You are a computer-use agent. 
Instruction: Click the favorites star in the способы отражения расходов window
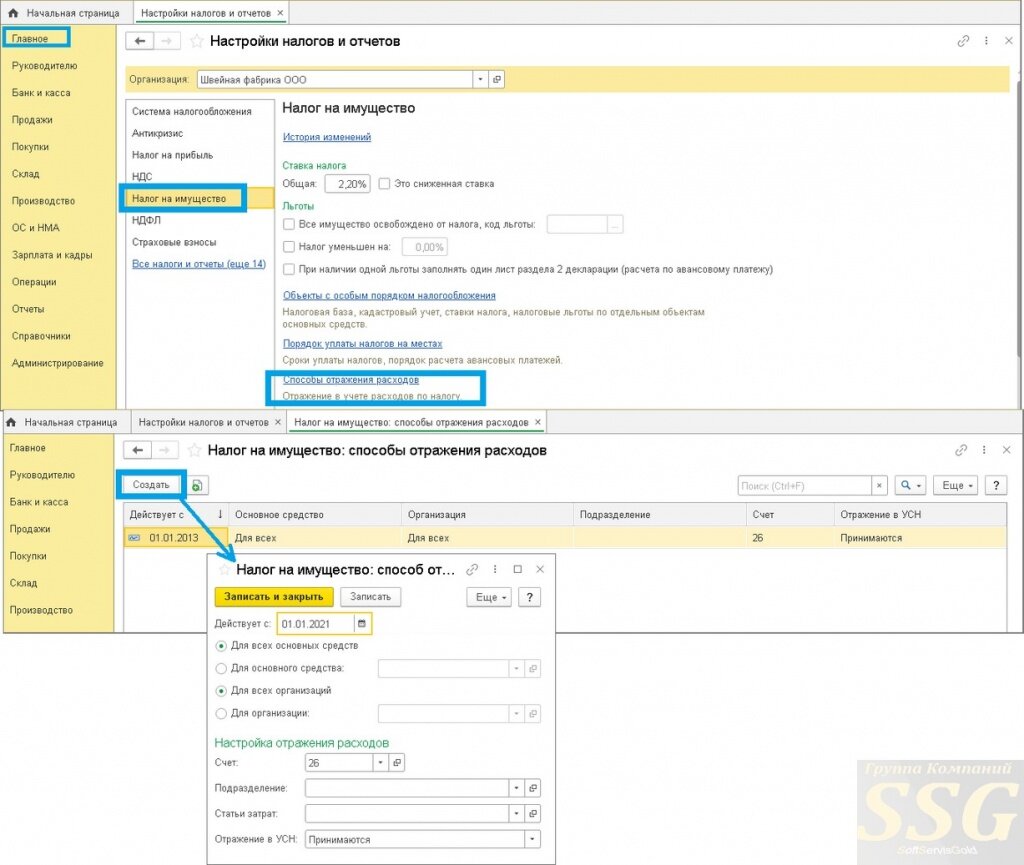194,450
